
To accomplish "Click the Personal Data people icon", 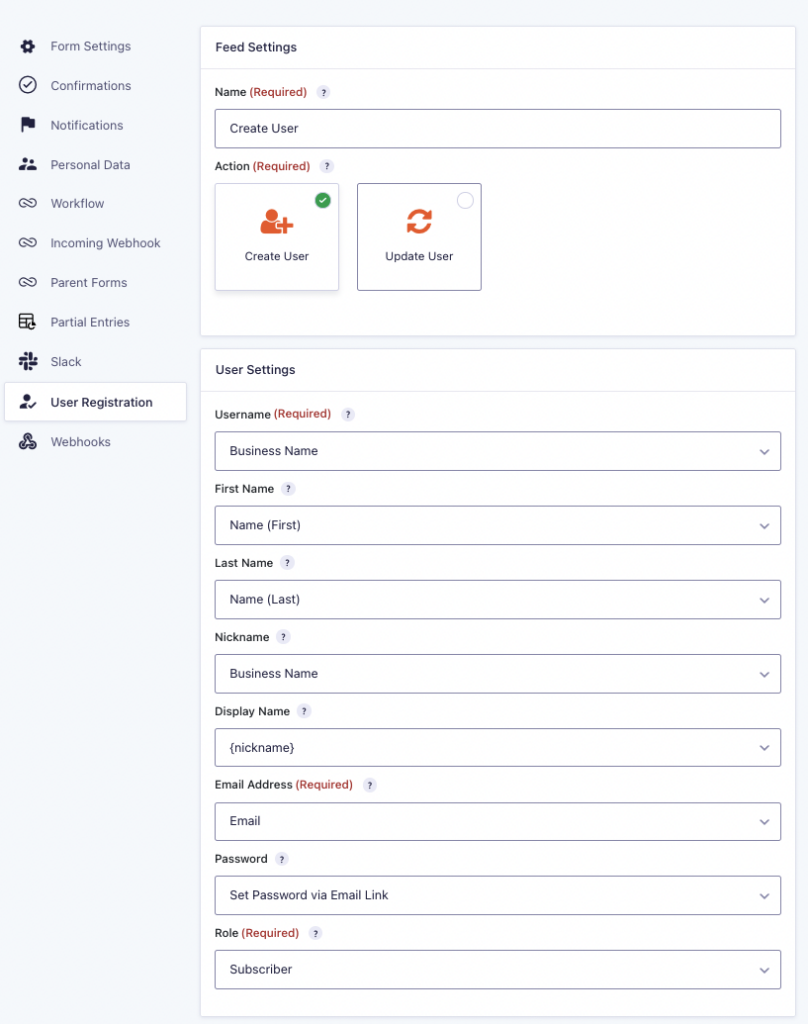I will [x=28, y=164].
